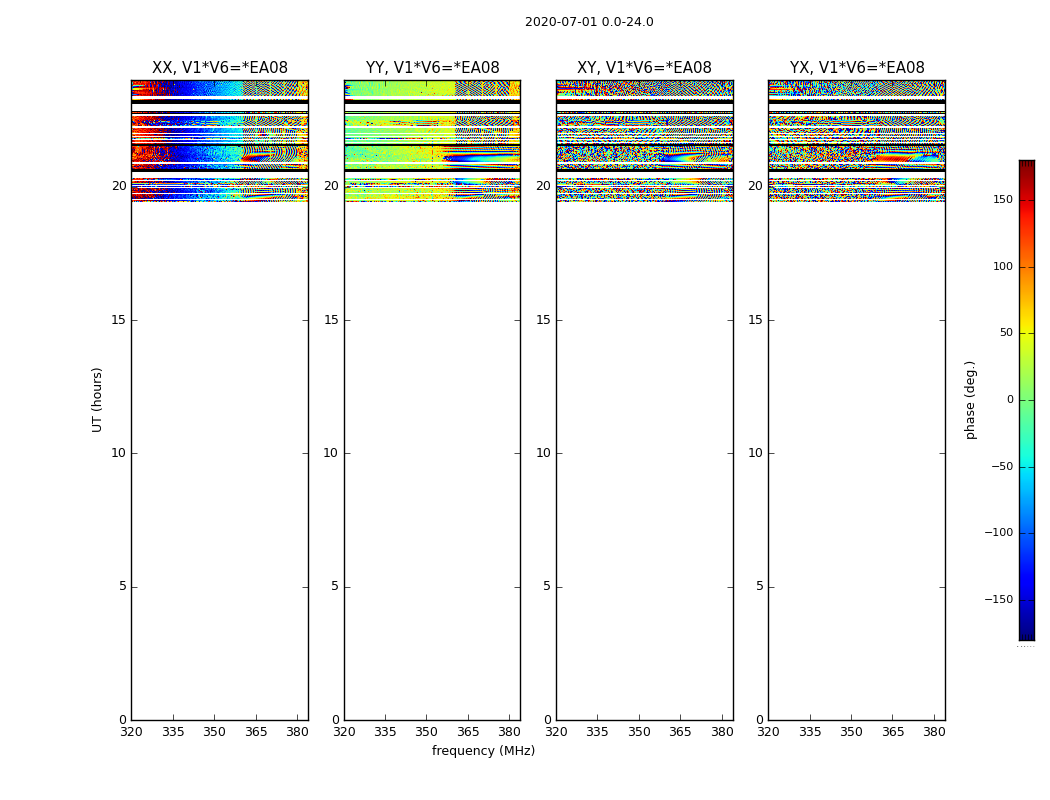The image size is (1050, 800).
Task: Click the "YX, V1*V6=*EA08" panel title
Action: (856, 68)
